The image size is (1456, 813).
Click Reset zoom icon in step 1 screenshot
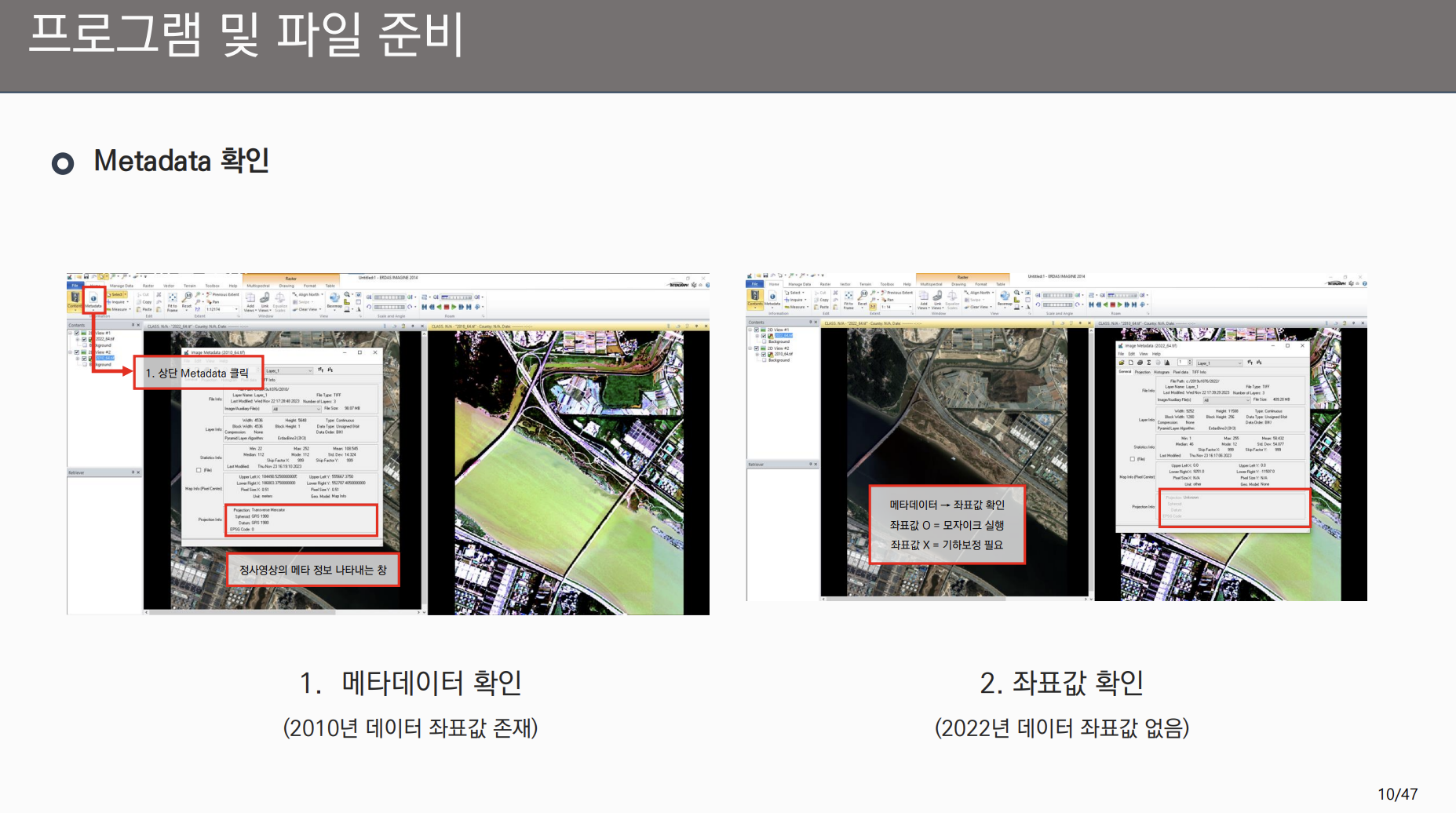coord(187,297)
